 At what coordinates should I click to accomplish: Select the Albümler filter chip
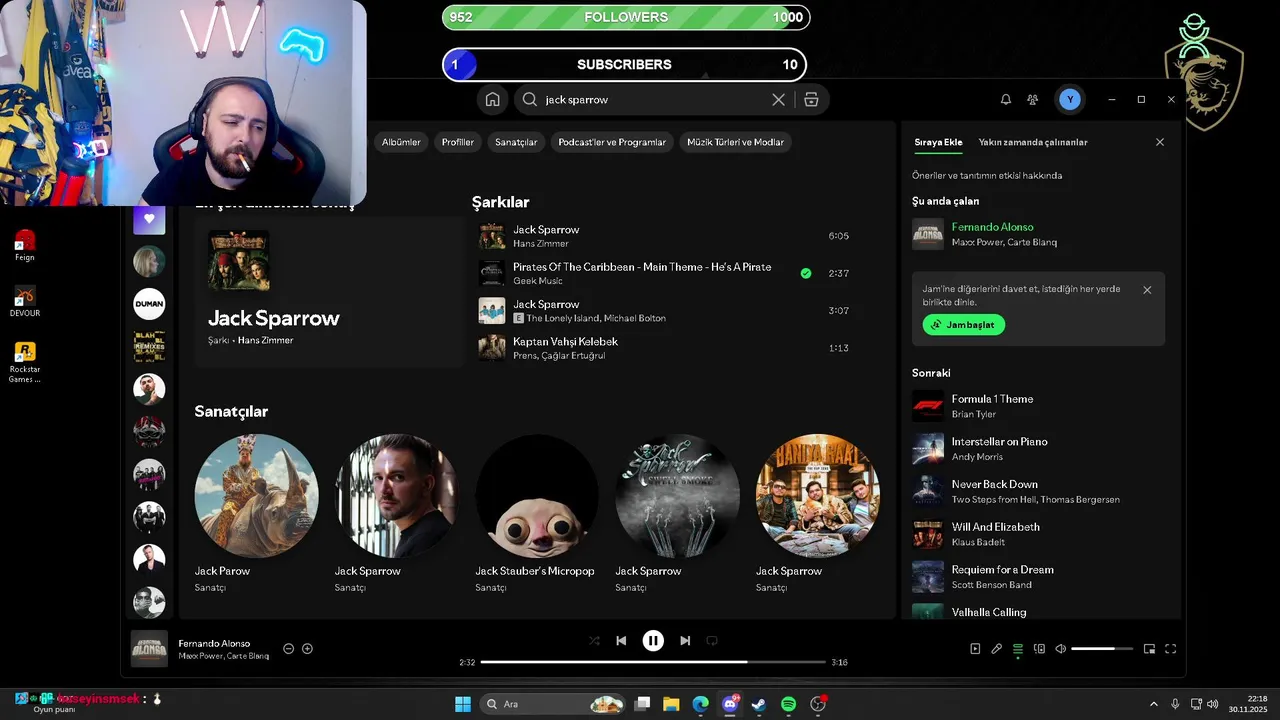pyautogui.click(x=401, y=142)
